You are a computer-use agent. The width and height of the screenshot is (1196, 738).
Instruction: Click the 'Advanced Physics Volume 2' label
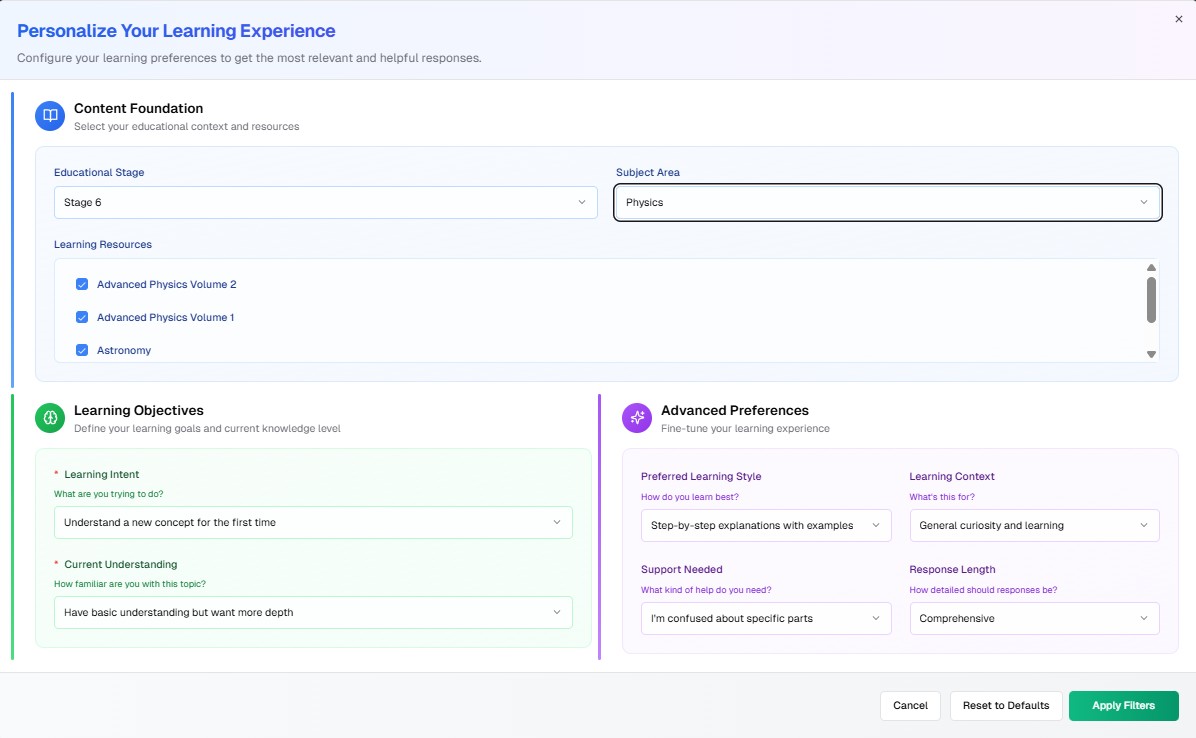166,284
